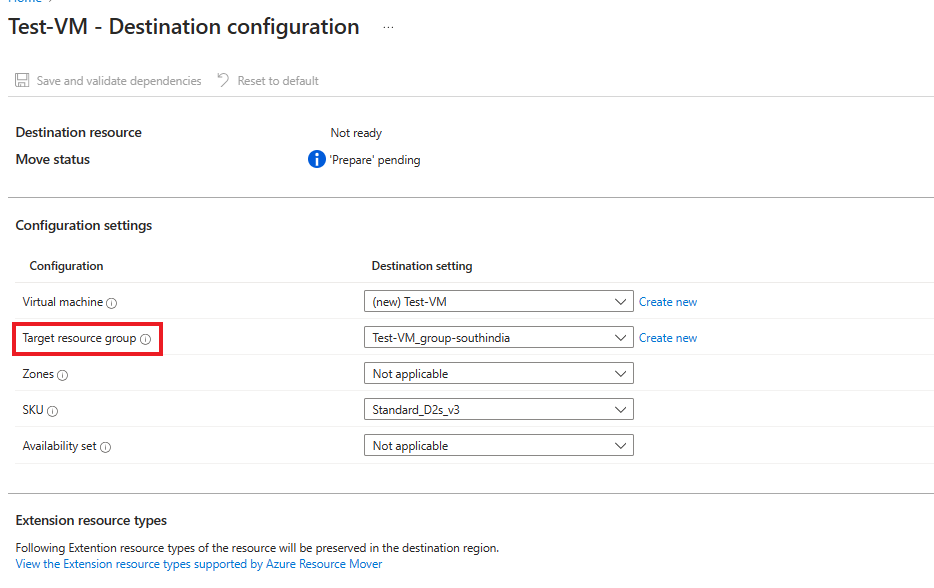Click info icon next to Zones
This screenshot has width=934, height=588.
(62, 375)
